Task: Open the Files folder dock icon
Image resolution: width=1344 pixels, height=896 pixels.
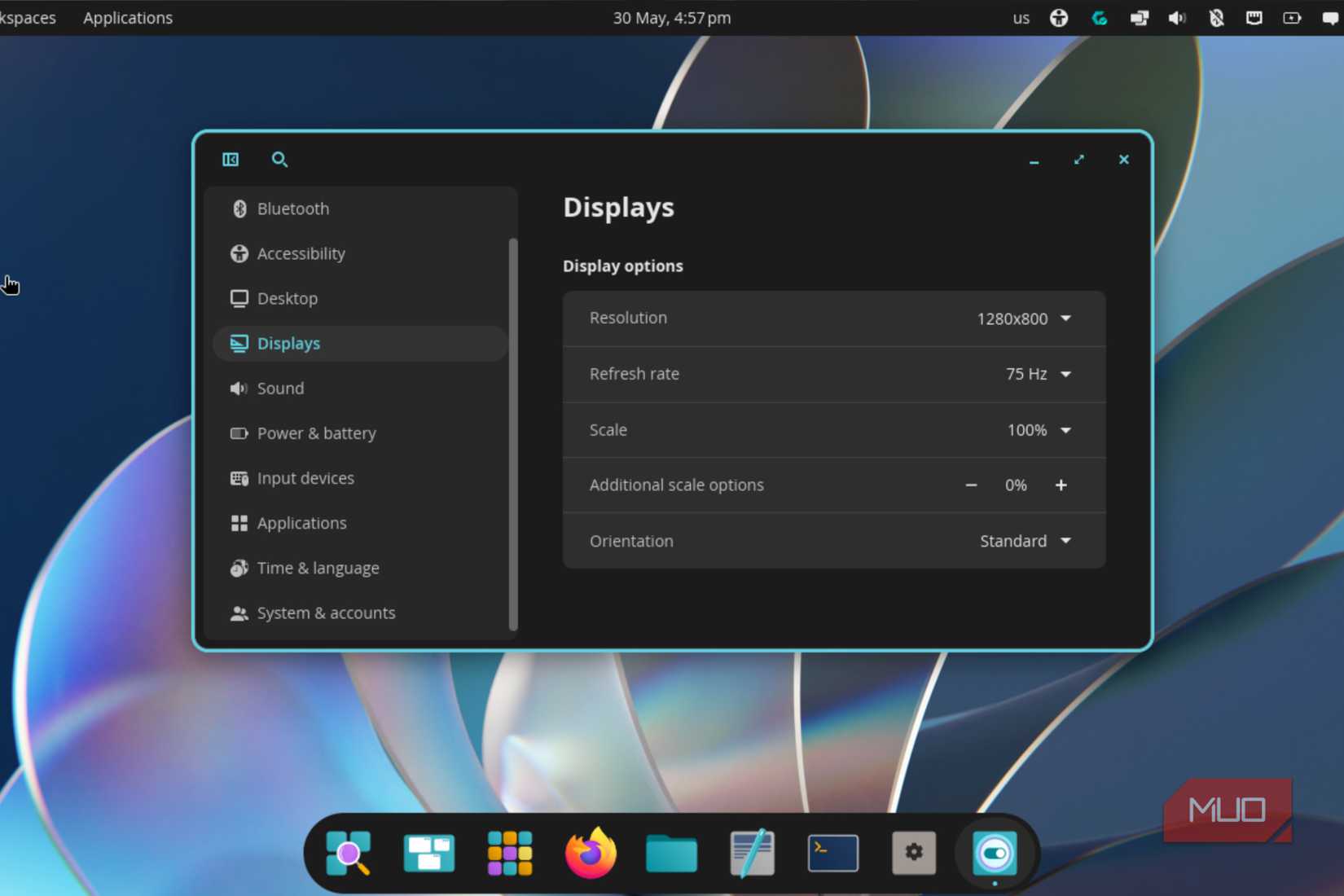Action: [x=671, y=854]
